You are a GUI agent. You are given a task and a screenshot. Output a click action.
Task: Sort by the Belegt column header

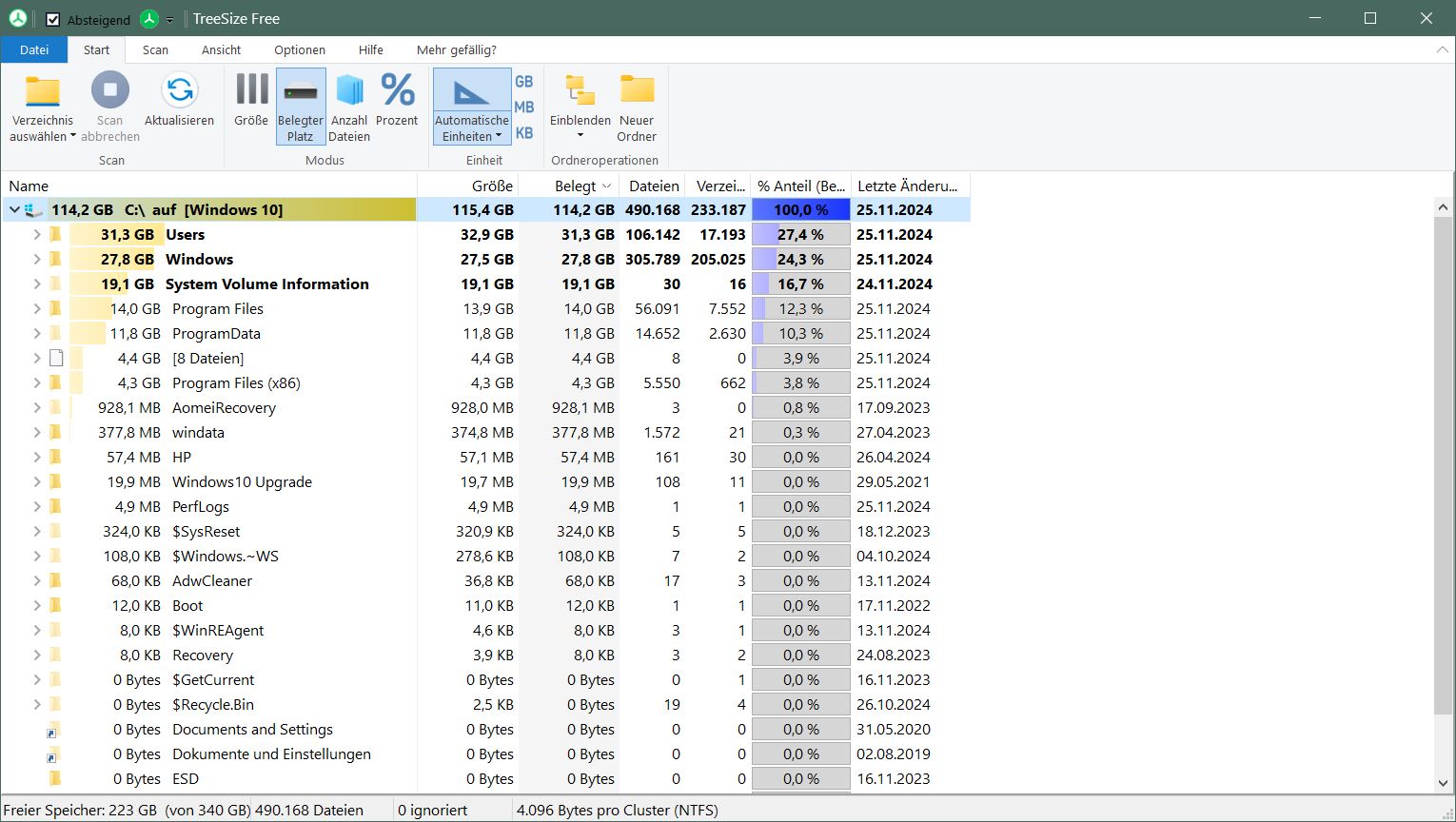point(569,186)
